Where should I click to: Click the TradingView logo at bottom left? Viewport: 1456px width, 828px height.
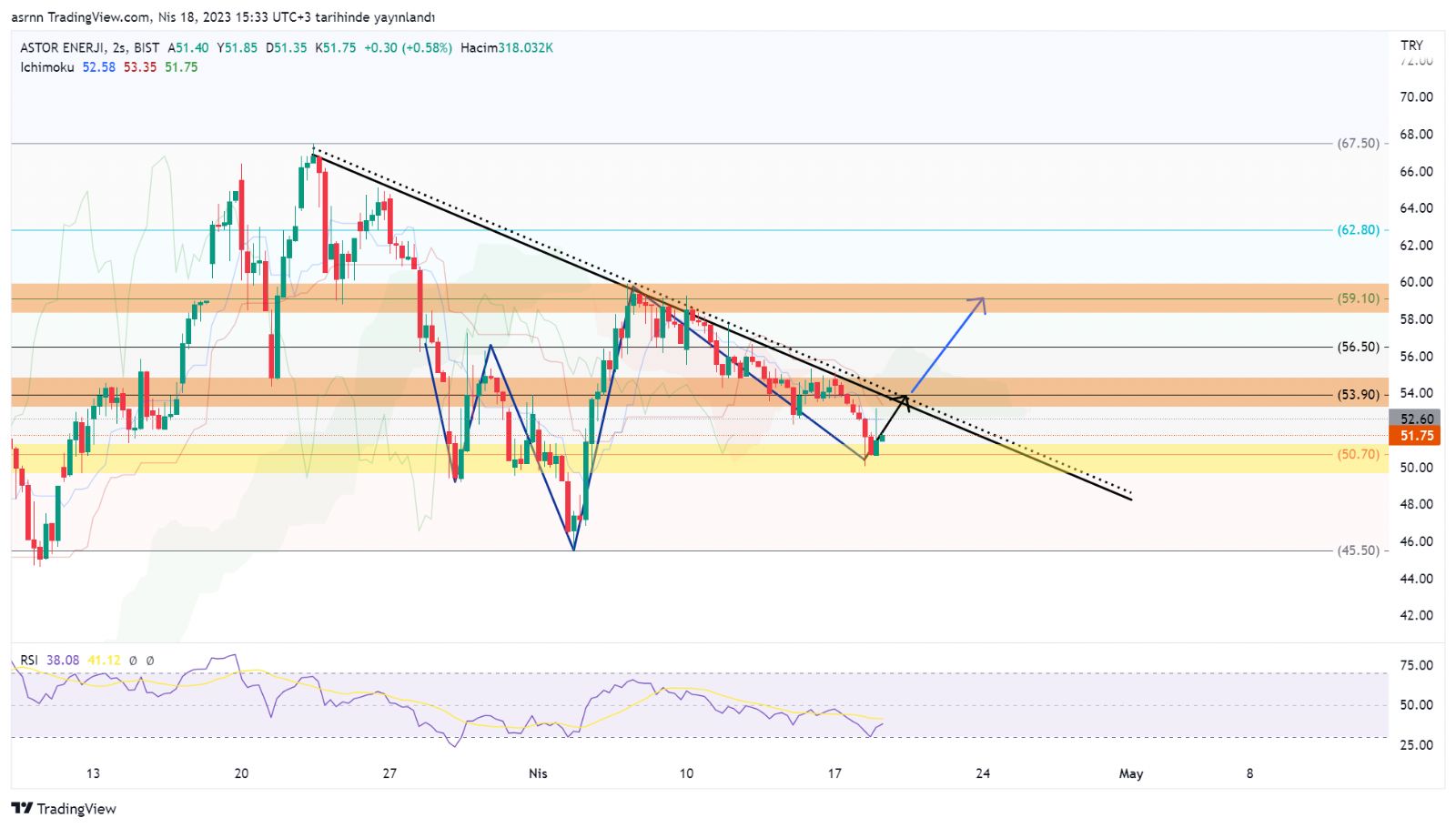[64, 809]
